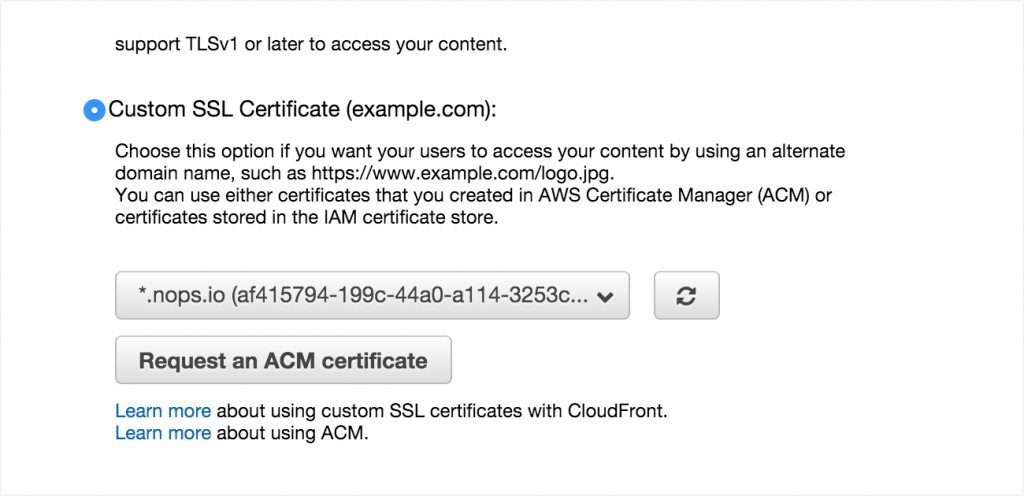1024x496 pixels.
Task: Select the Custom SSL Certificate radio button
Action: tap(95, 110)
